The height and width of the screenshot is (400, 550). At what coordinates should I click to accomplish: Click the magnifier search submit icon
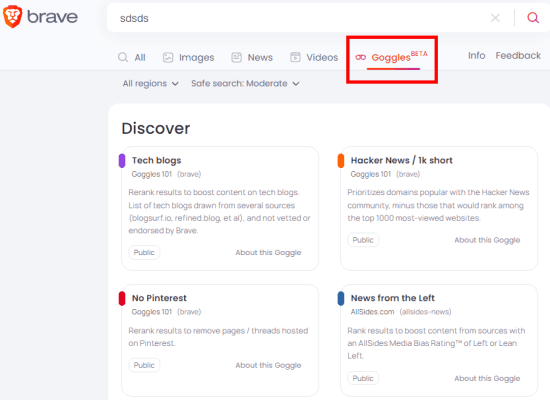coord(533,18)
